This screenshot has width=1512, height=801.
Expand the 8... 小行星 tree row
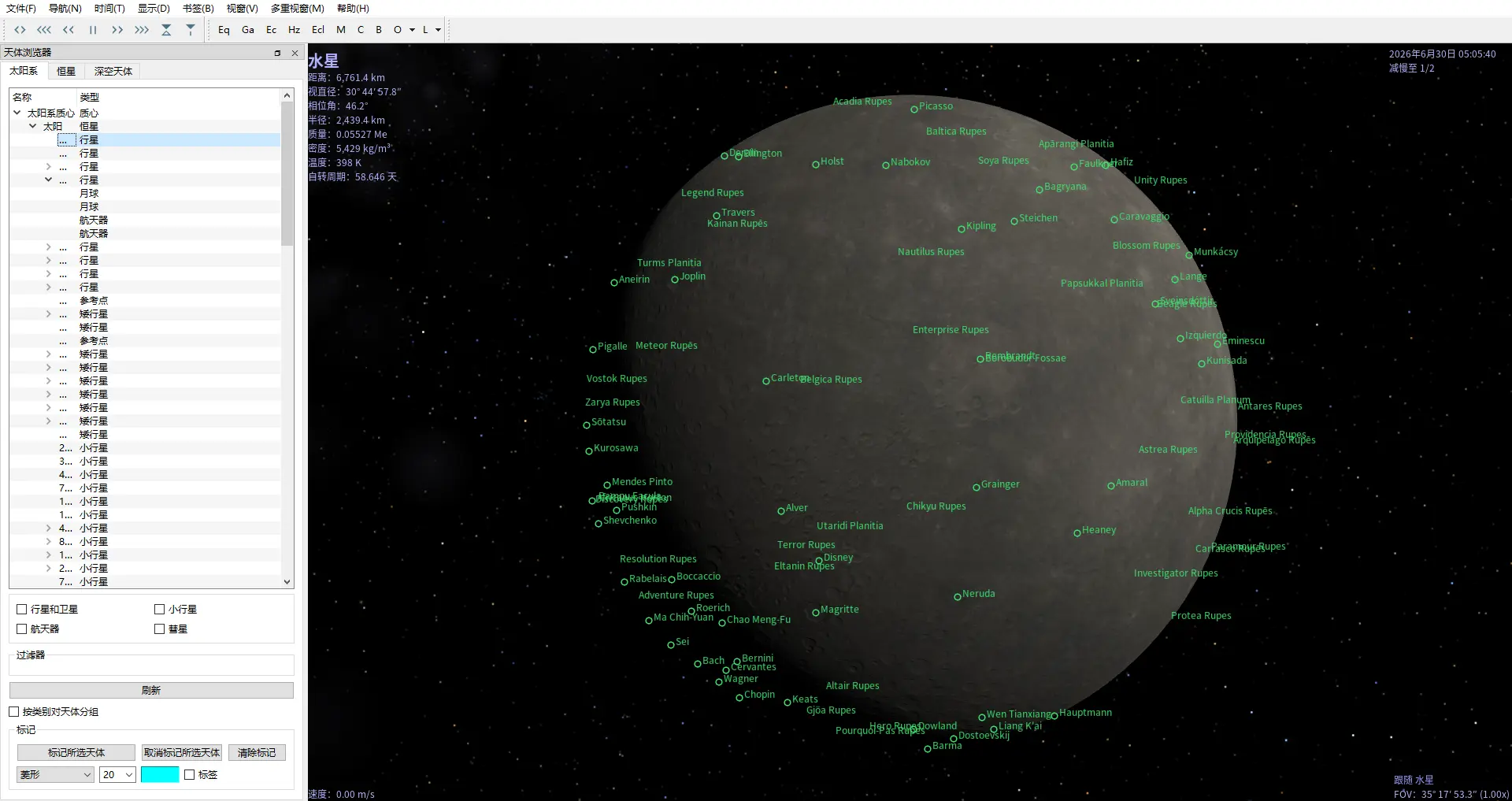[48, 542]
